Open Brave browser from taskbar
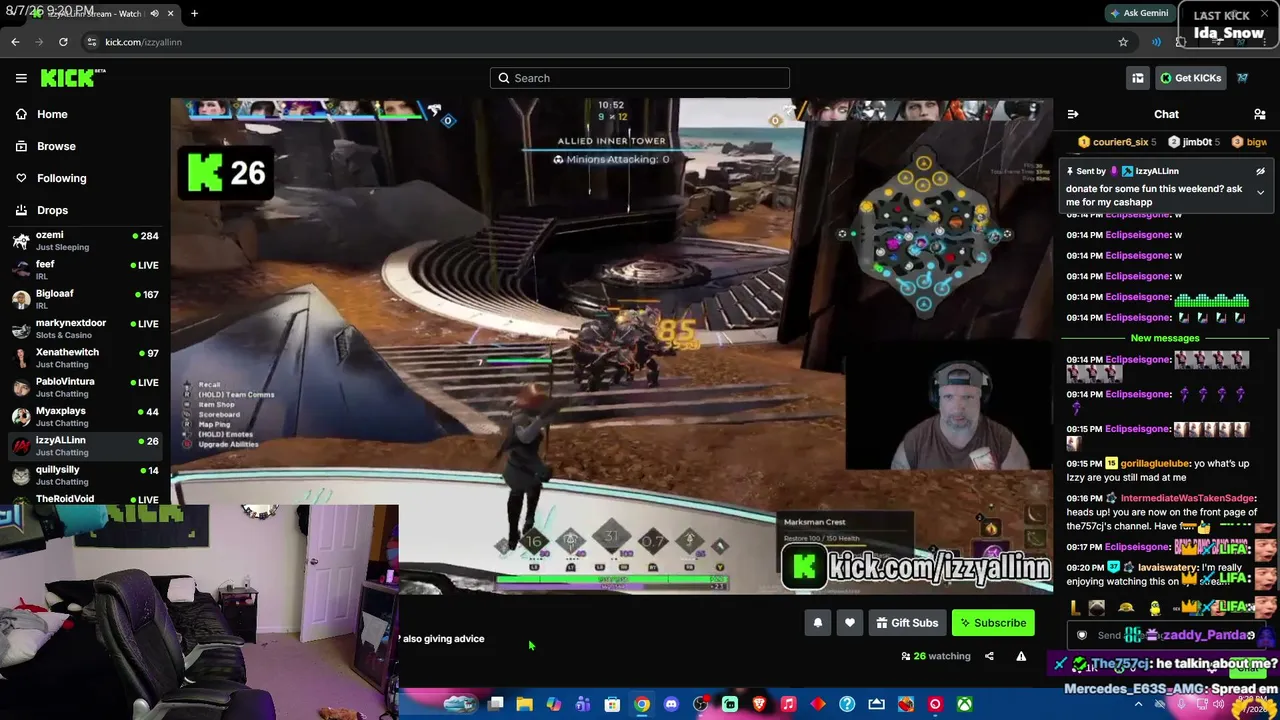 click(759, 705)
